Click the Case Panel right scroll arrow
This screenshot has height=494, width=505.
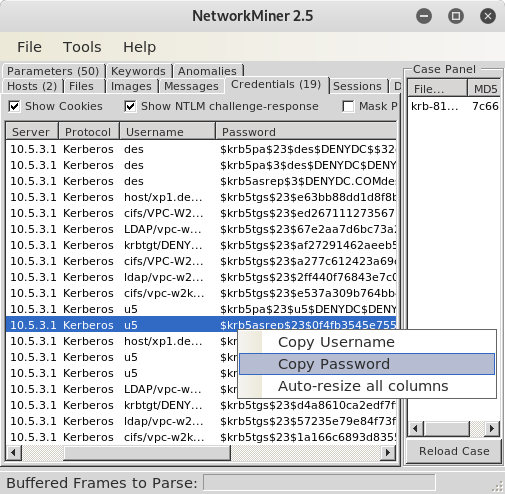coord(492,428)
